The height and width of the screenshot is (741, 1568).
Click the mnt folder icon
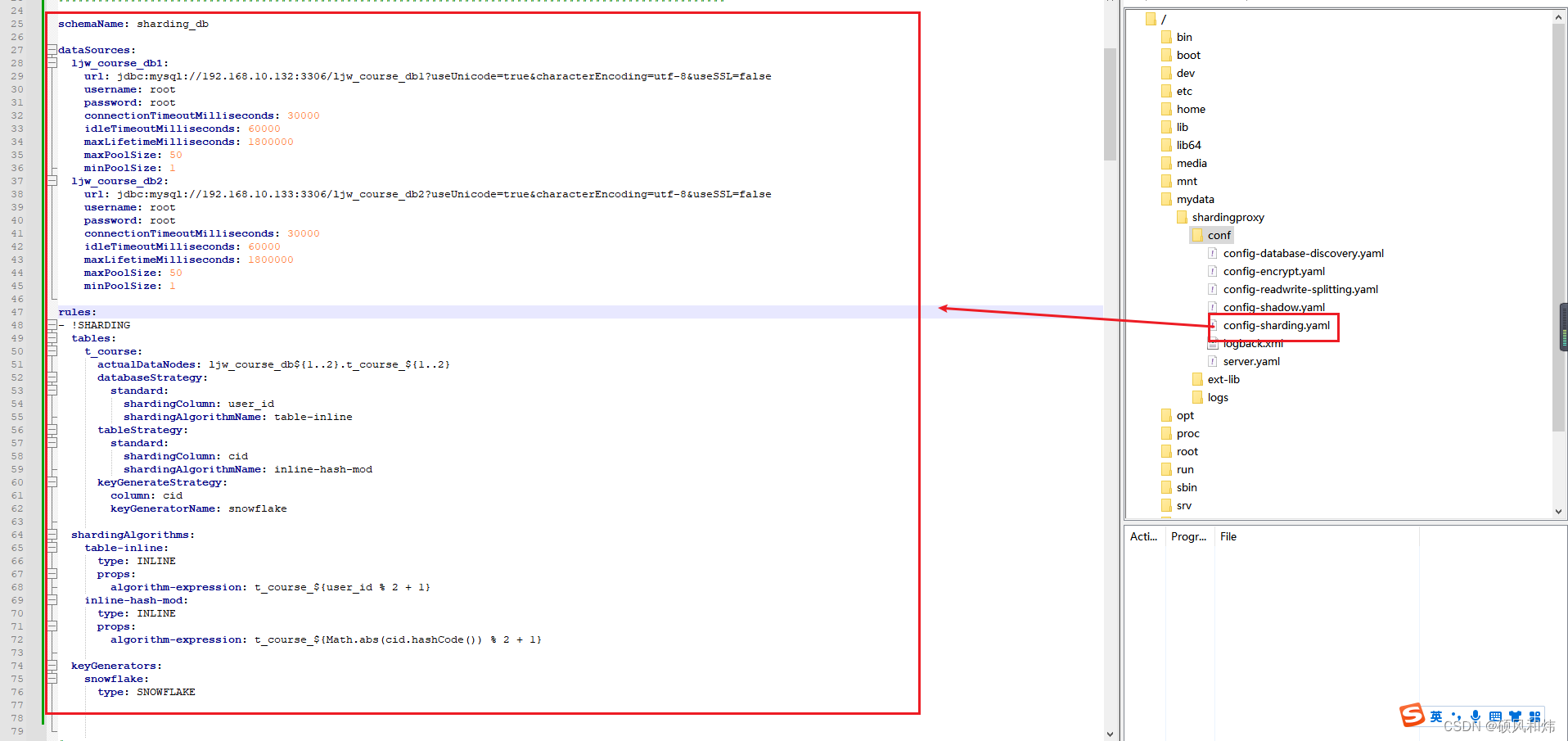(1166, 181)
